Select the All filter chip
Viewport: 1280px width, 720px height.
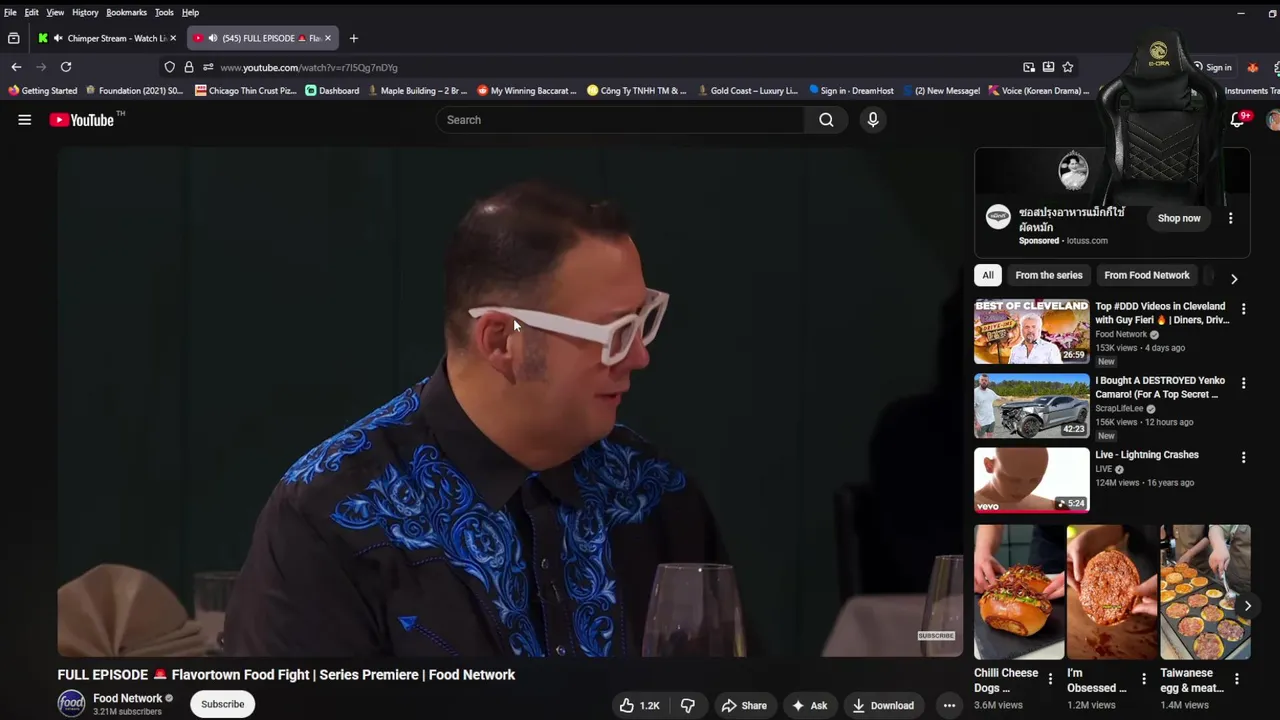pos(988,275)
